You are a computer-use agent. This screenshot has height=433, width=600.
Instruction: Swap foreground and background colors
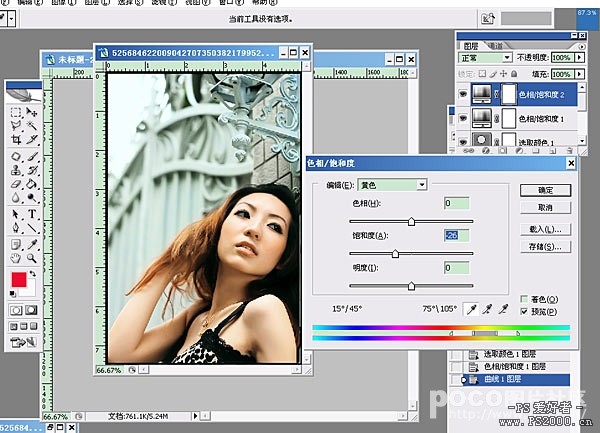point(33,274)
